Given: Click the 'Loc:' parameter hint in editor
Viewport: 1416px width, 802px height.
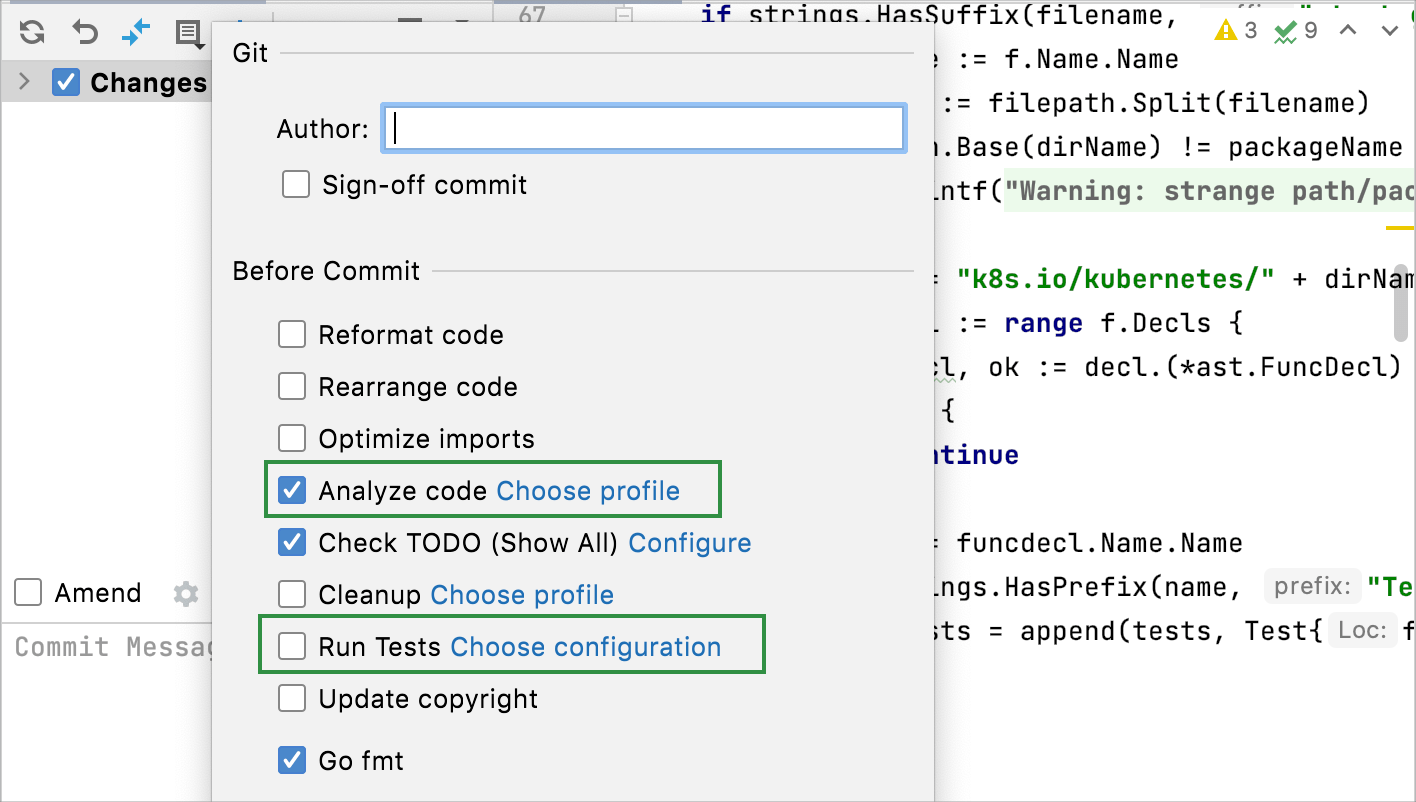Looking at the screenshot, I should (x=1361, y=631).
